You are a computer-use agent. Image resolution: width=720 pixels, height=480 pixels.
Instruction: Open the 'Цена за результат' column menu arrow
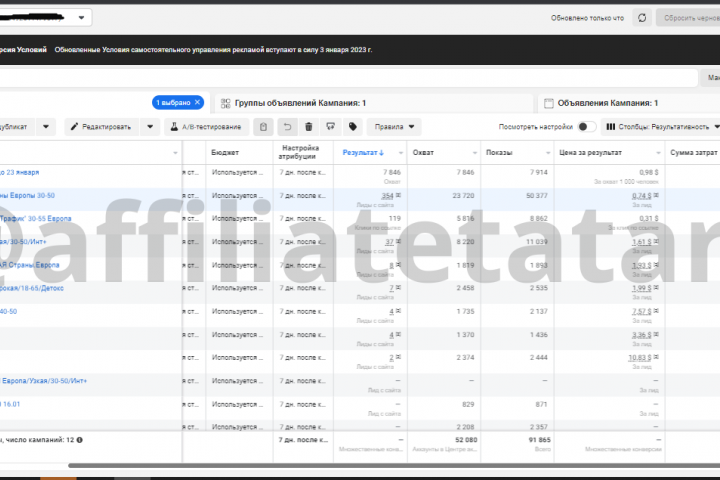coord(658,153)
